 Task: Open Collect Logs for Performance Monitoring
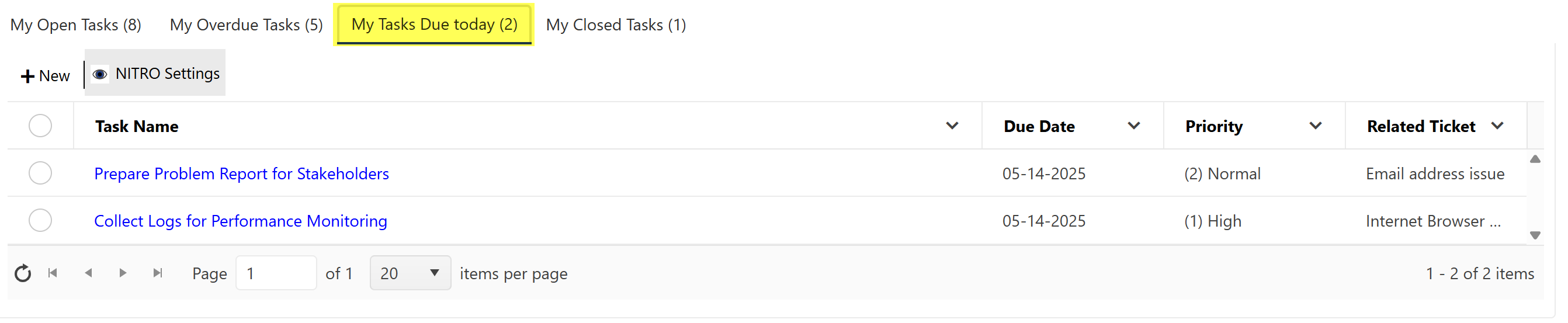(241, 221)
